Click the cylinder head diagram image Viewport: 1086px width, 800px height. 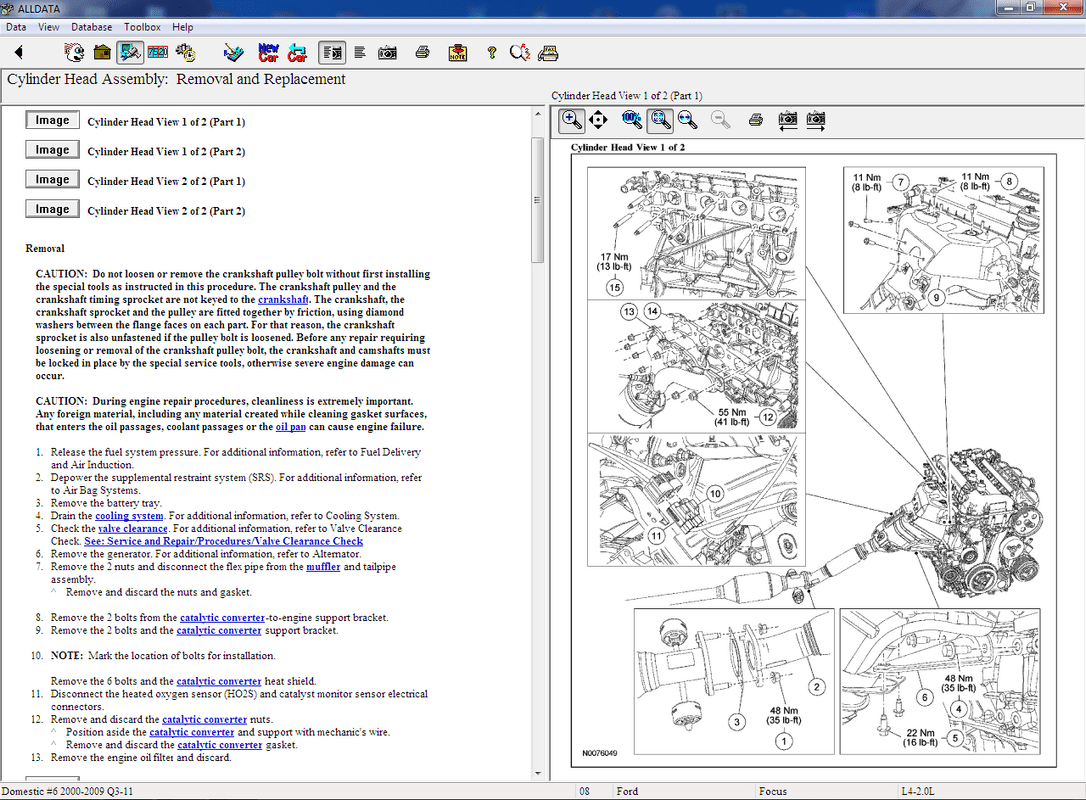pyautogui.click(x=813, y=460)
